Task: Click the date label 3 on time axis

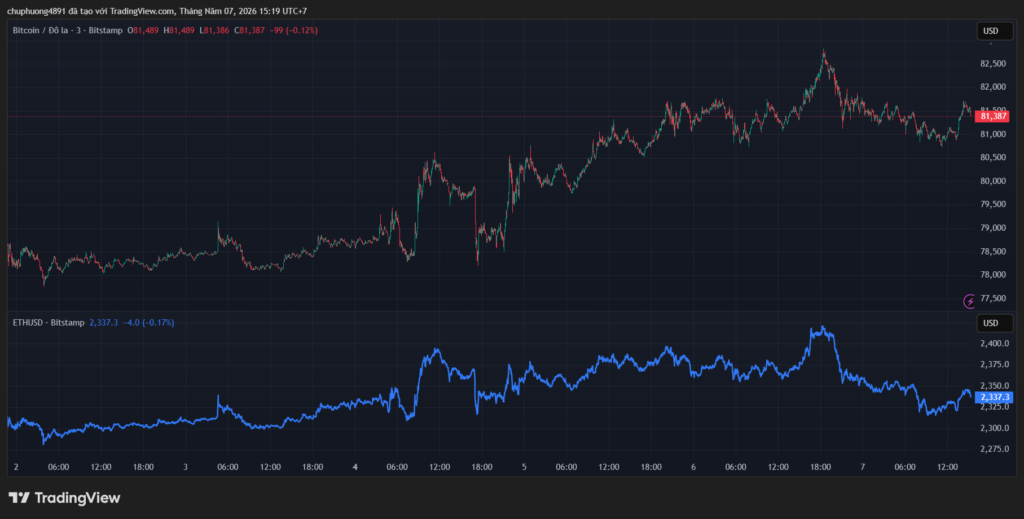Action: (185, 467)
